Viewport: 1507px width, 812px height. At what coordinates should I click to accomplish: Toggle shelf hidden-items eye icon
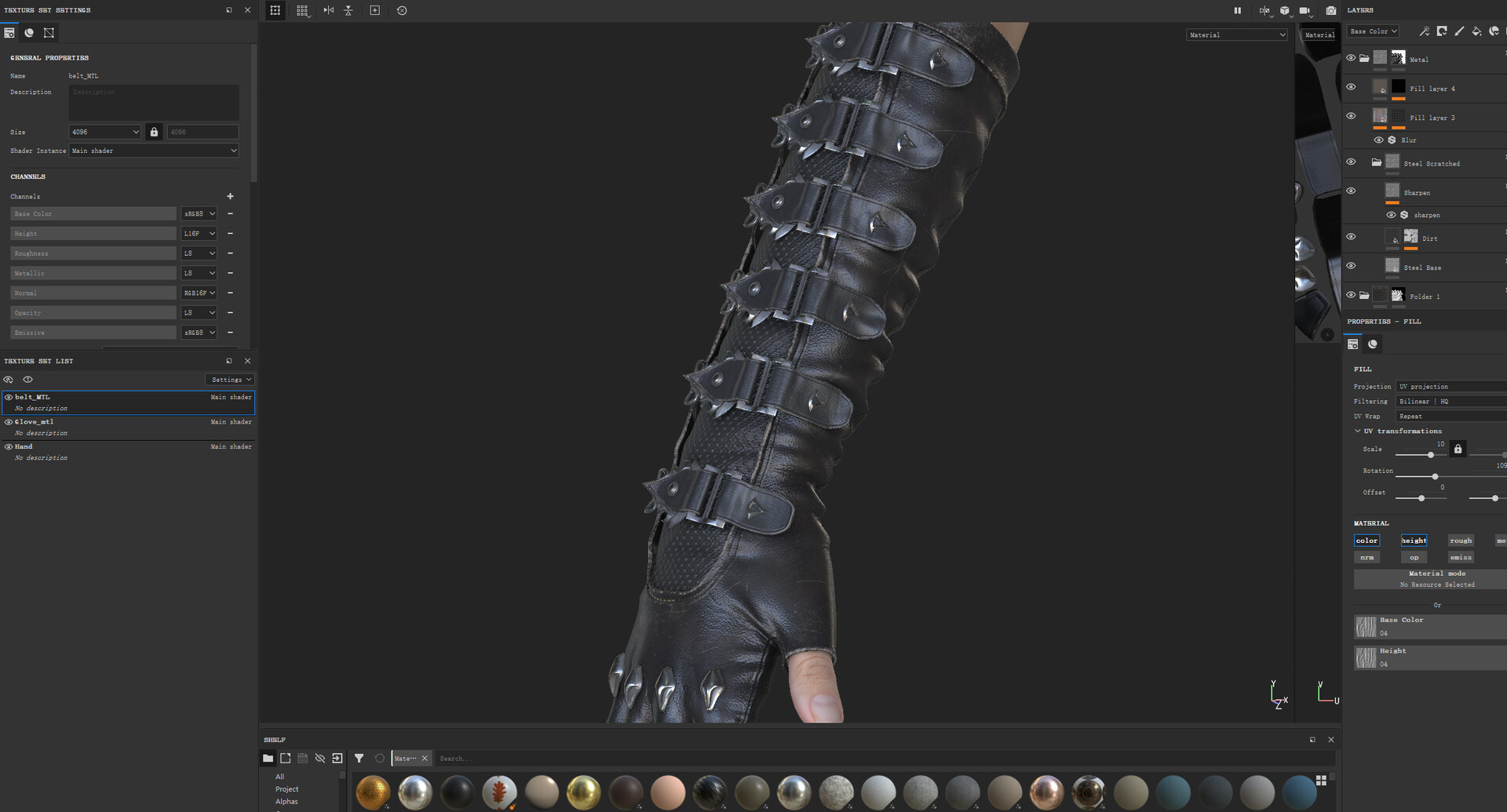[320, 759]
